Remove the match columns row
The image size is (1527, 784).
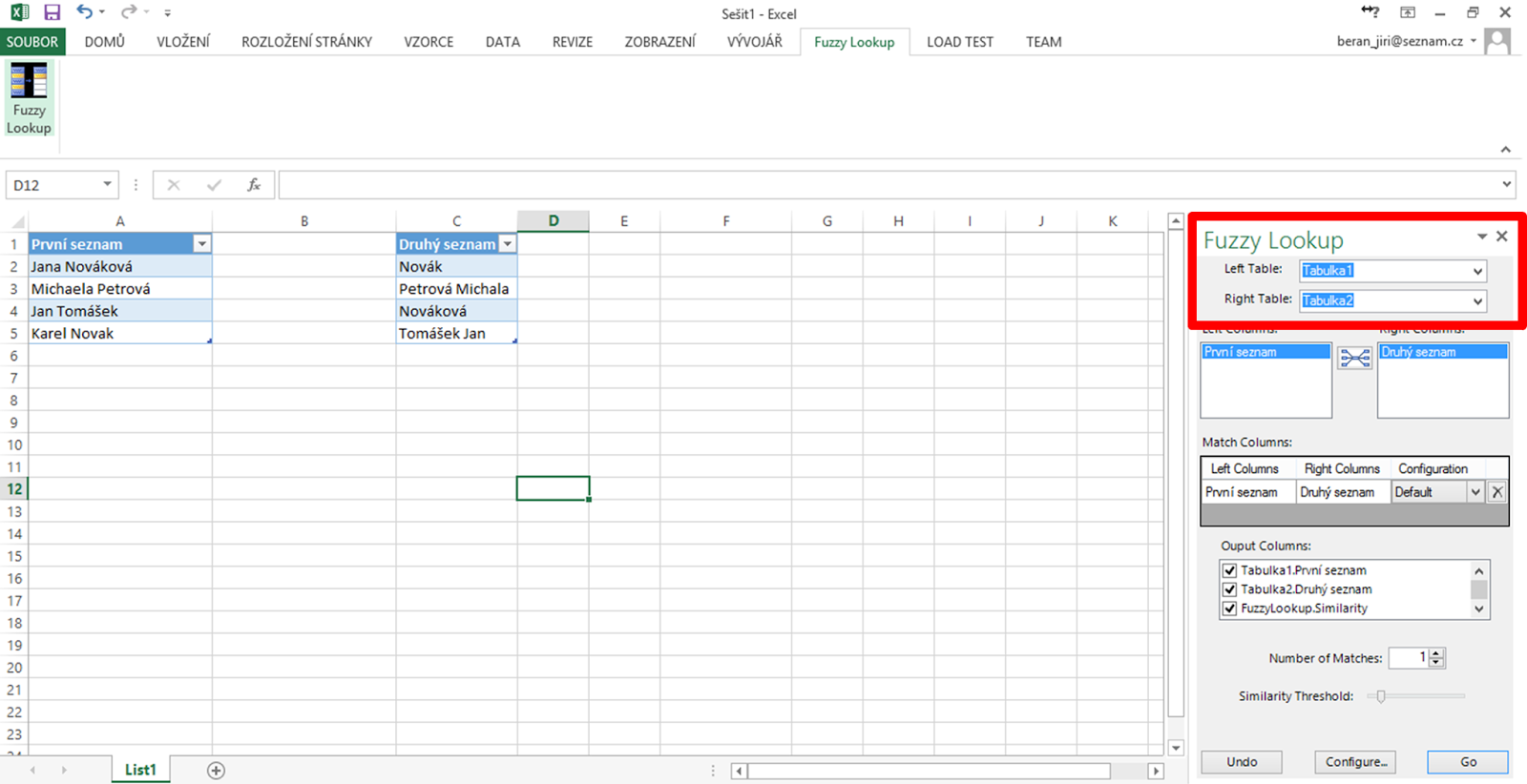(x=1497, y=492)
